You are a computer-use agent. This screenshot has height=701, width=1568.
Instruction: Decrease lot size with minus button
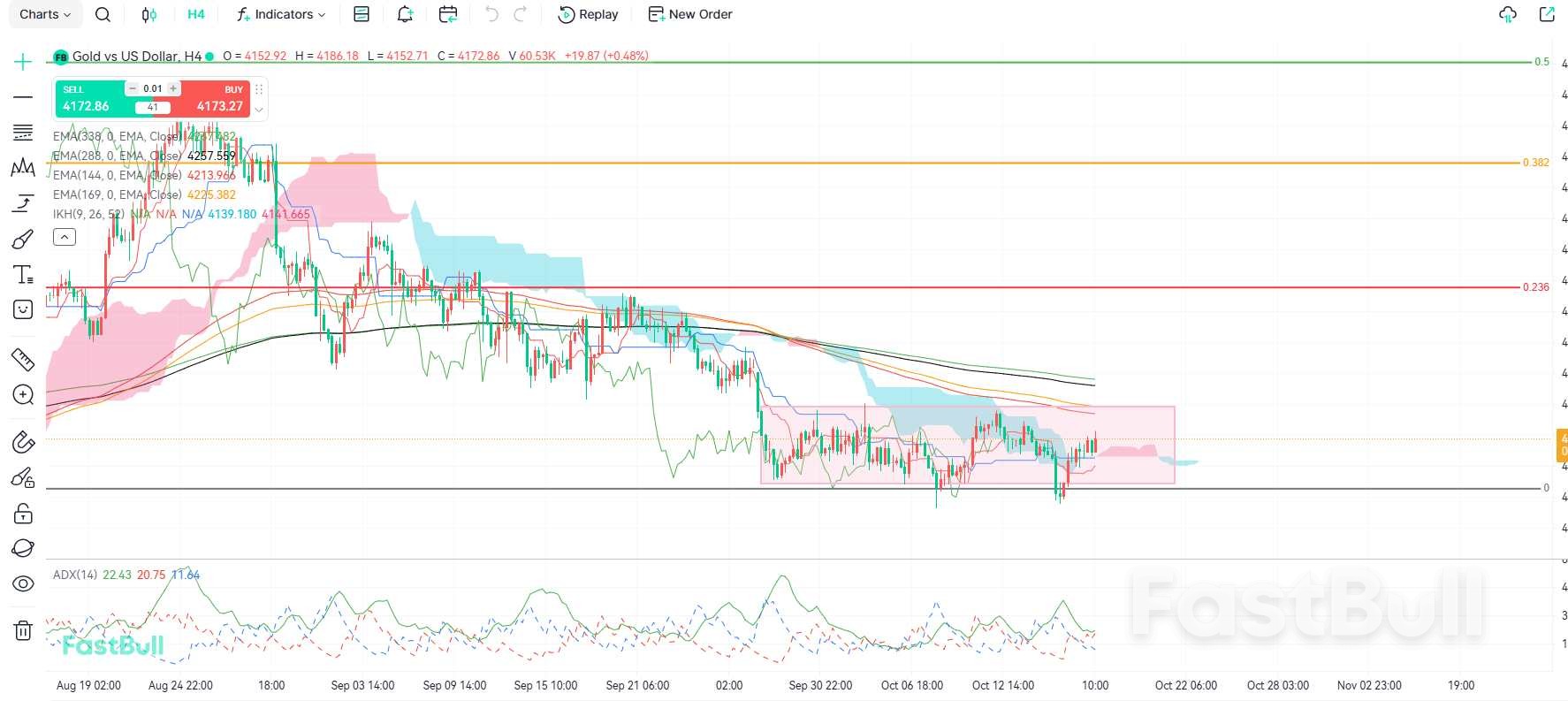coord(133,88)
